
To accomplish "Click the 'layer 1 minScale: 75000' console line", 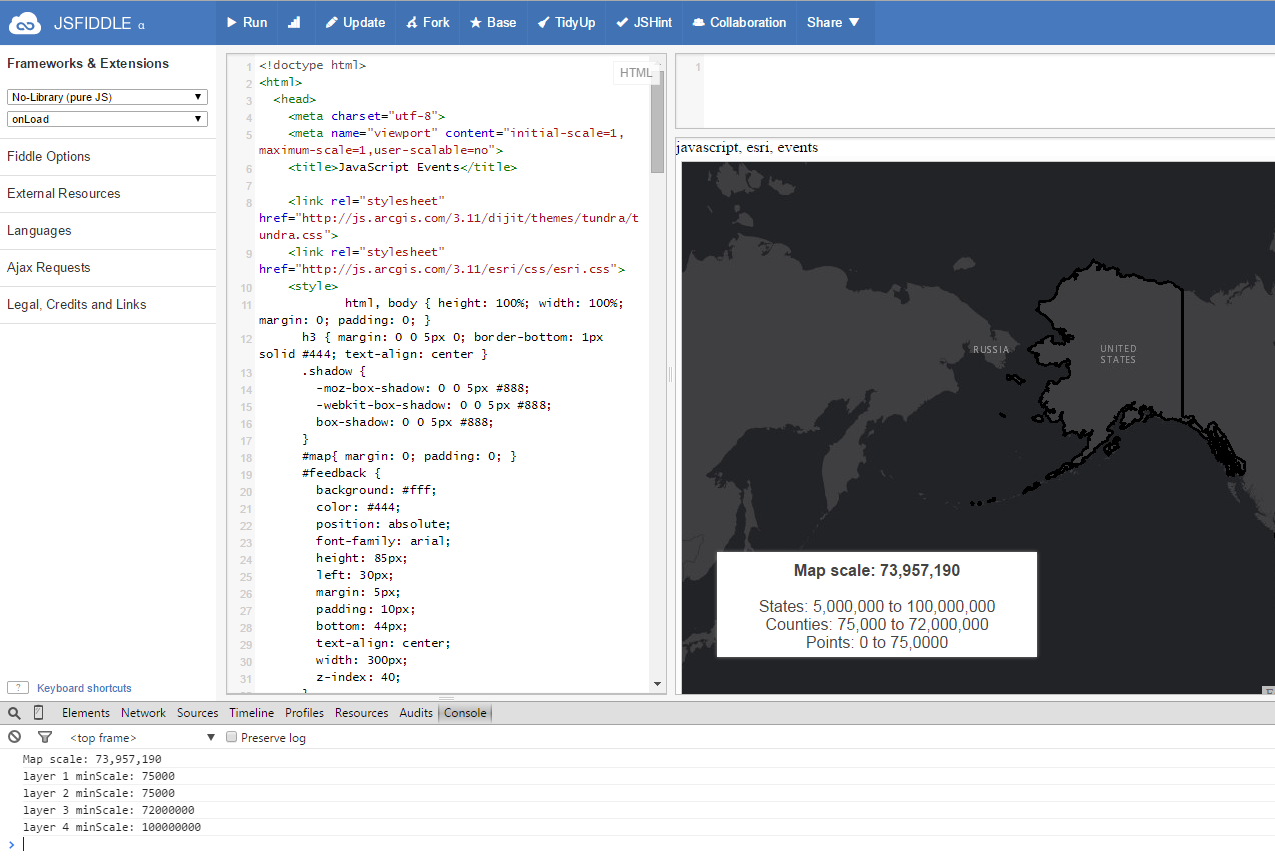I will point(99,776).
